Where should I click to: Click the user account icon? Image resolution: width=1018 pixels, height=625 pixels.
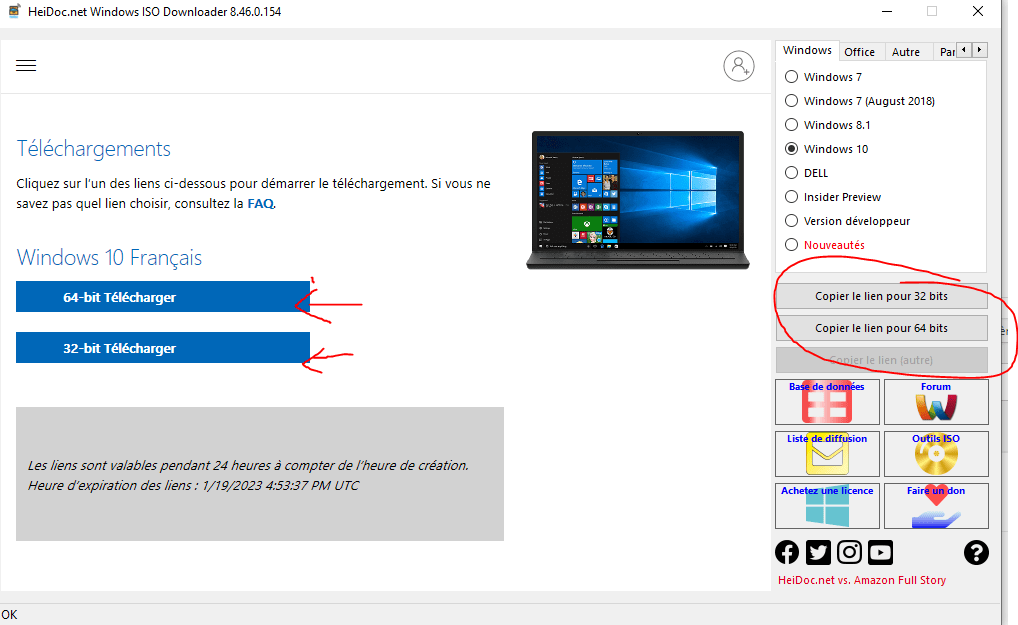pyautogui.click(x=739, y=66)
